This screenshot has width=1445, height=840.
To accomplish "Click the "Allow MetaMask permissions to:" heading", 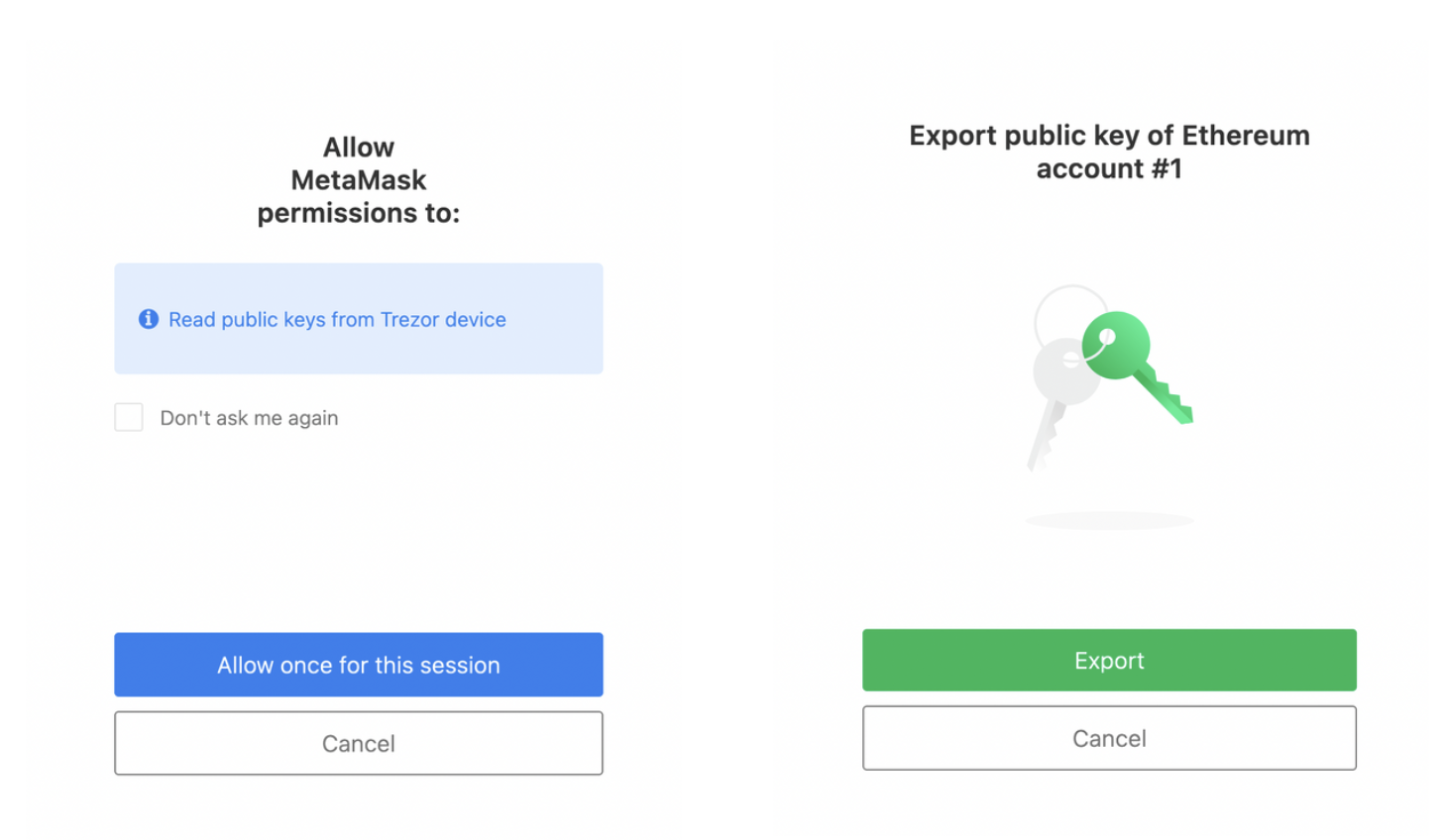I will (359, 180).
